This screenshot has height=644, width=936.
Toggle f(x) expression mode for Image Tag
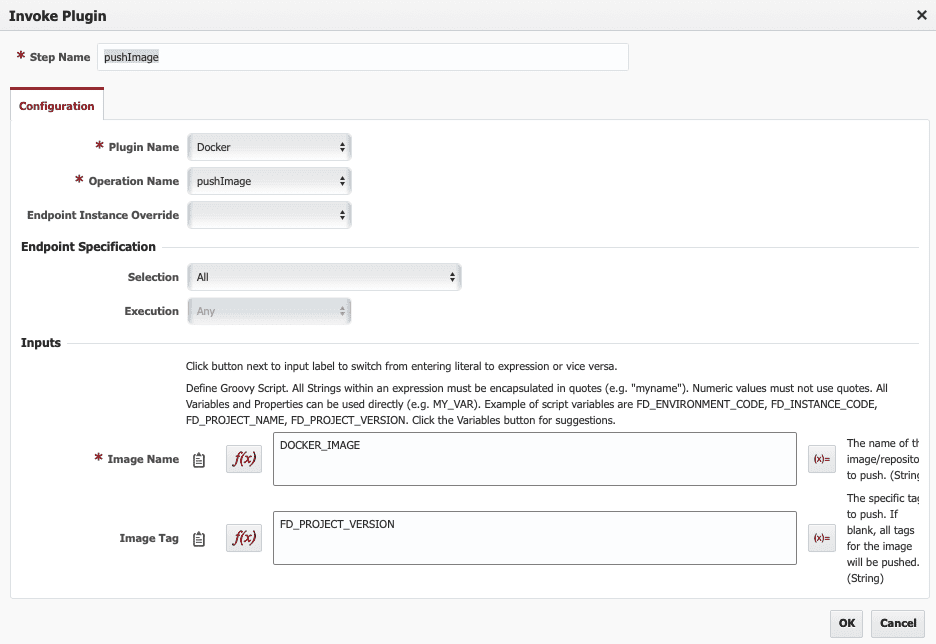pyautogui.click(x=244, y=538)
